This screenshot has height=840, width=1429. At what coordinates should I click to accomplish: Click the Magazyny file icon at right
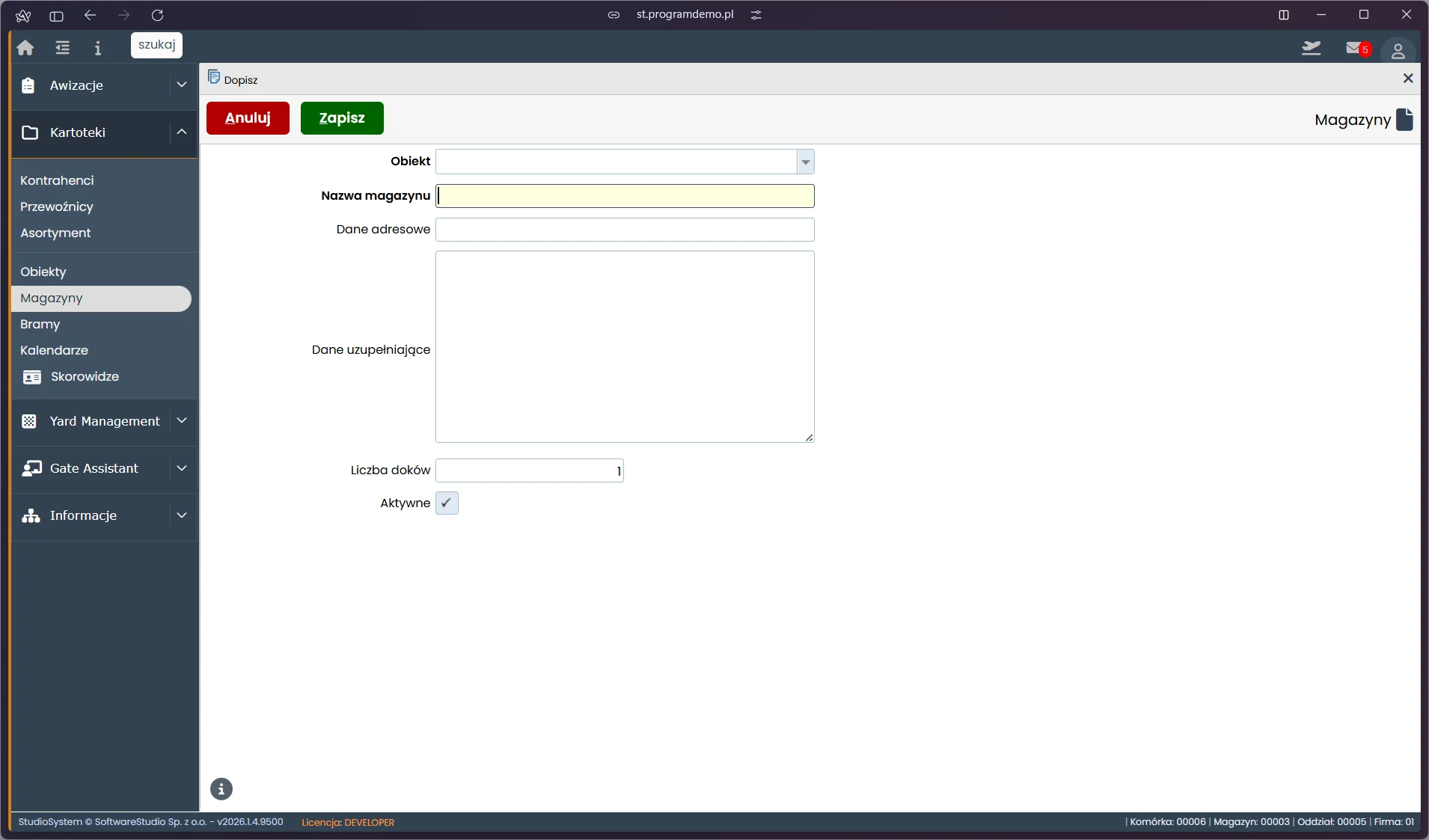click(x=1405, y=119)
